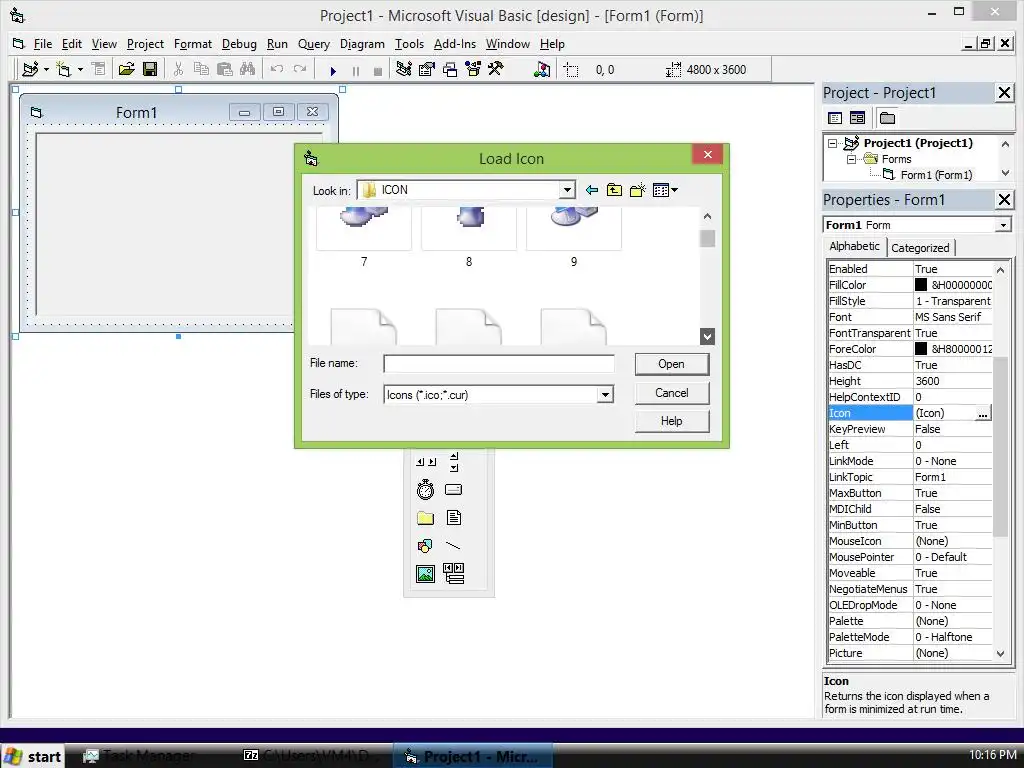This screenshot has width=1024, height=768.
Task: Open the Look in ICON dropdown
Action: [567, 190]
